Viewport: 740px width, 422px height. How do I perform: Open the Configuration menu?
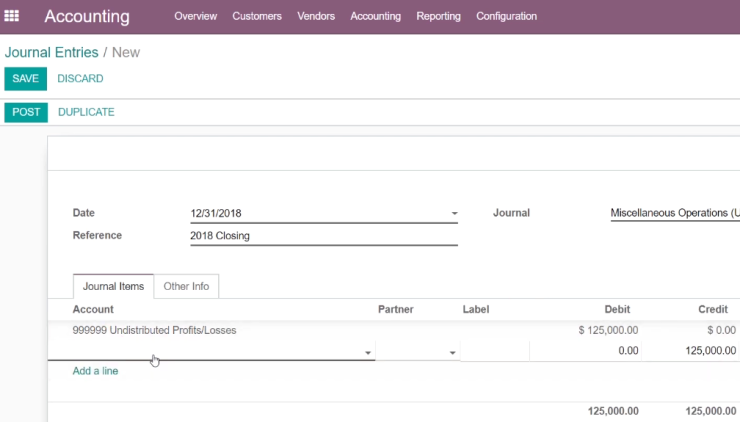point(506,16)
